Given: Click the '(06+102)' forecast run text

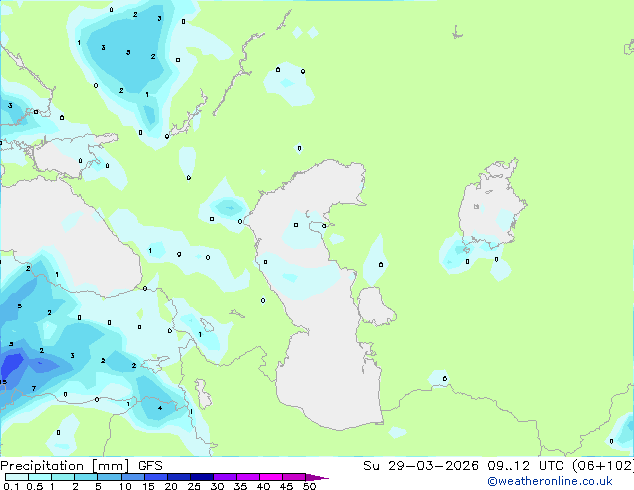Looking at the screenshot, I should (x=603, y=466).
